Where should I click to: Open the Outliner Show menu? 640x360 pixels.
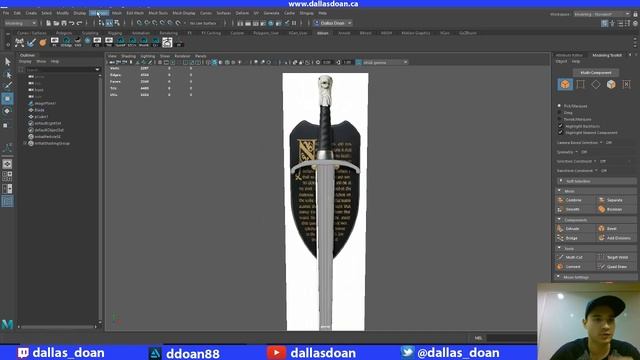[x=41, y=61]
